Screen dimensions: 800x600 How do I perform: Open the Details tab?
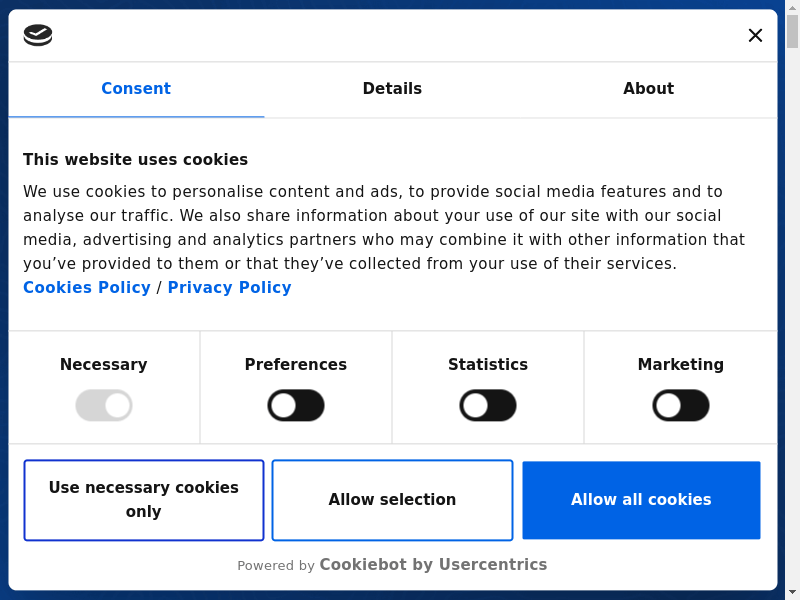(x=392, y=89)
